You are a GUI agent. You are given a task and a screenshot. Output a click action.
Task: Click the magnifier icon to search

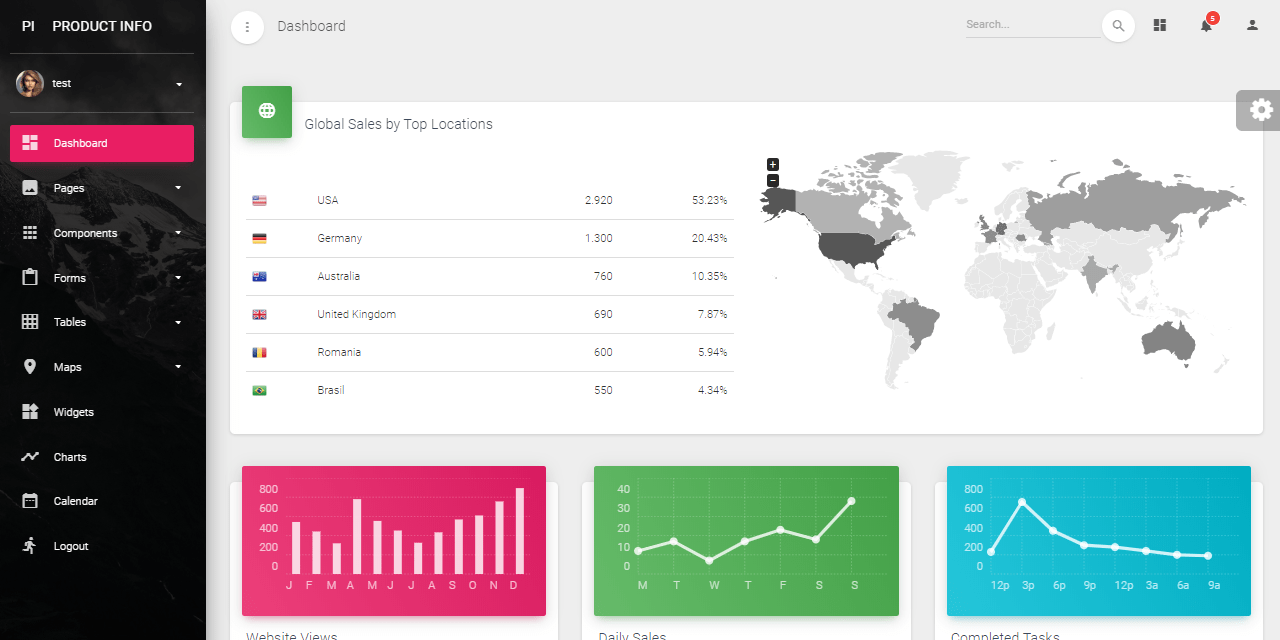click(1118, 25)
